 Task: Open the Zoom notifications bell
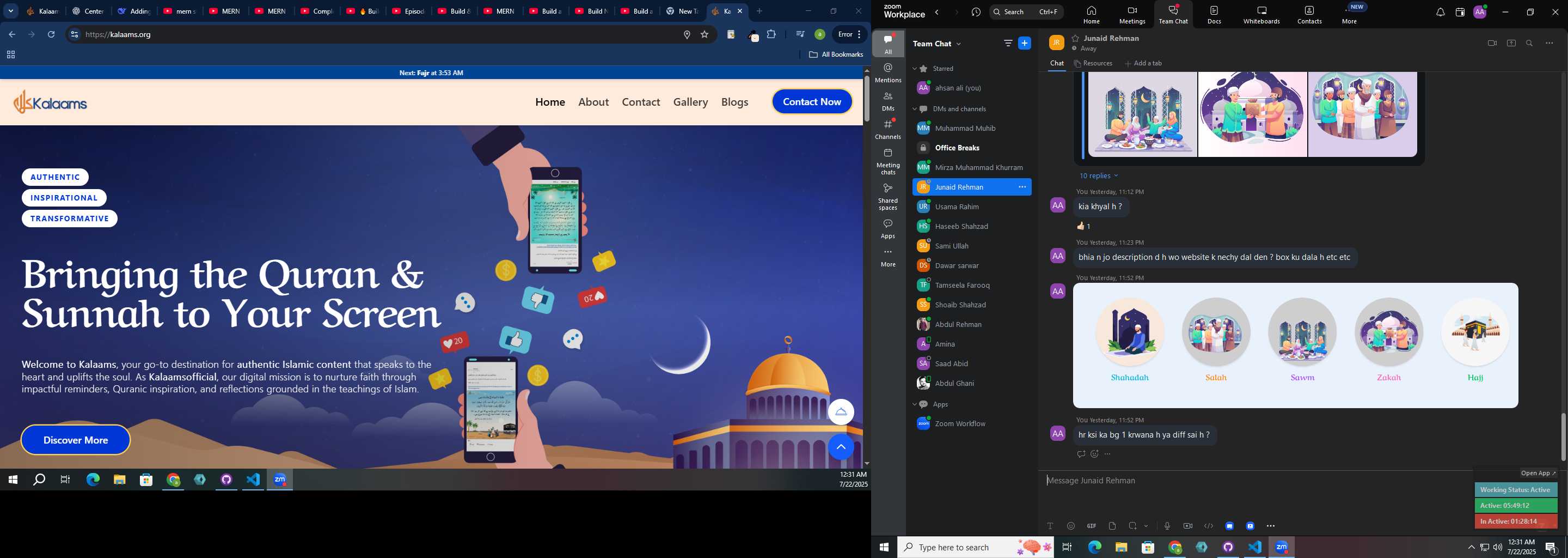coord(1440,12)
